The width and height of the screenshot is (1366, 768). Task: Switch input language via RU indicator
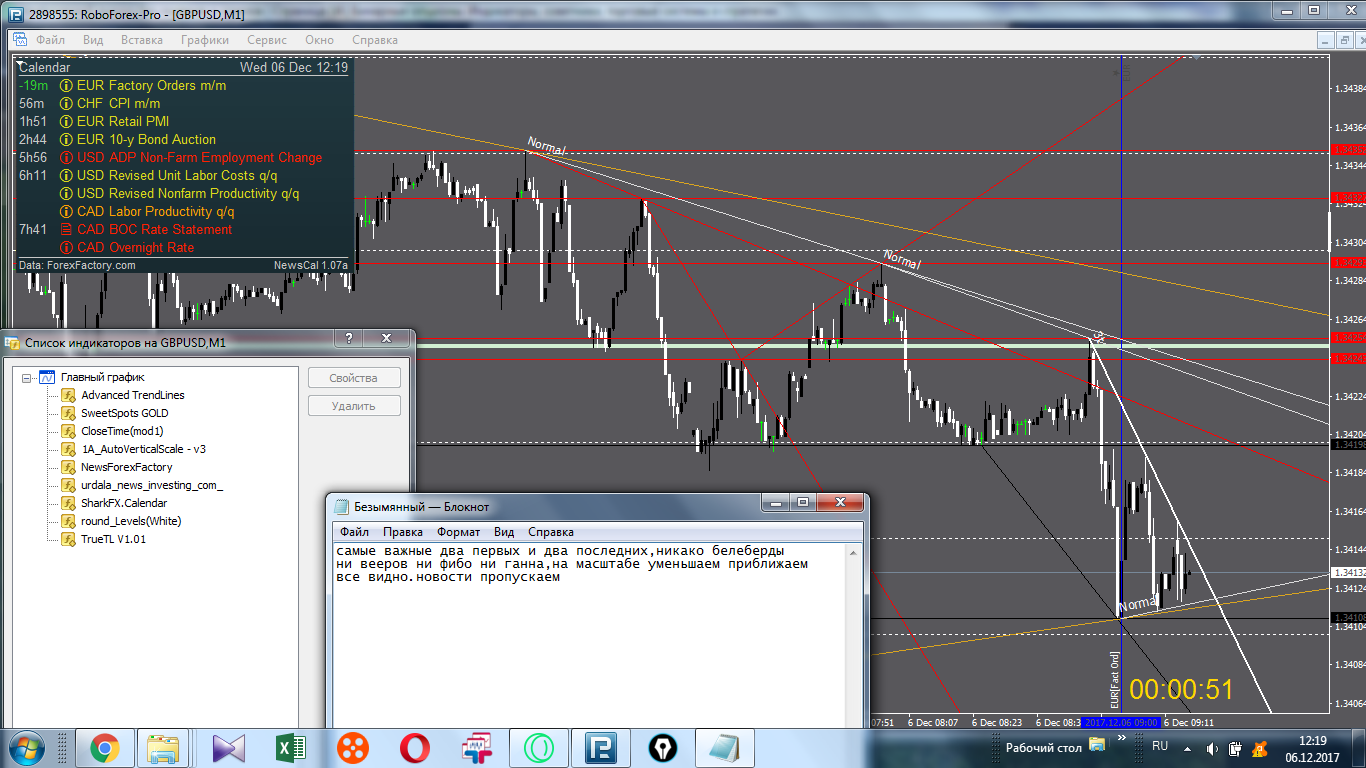click(1160, 746)
